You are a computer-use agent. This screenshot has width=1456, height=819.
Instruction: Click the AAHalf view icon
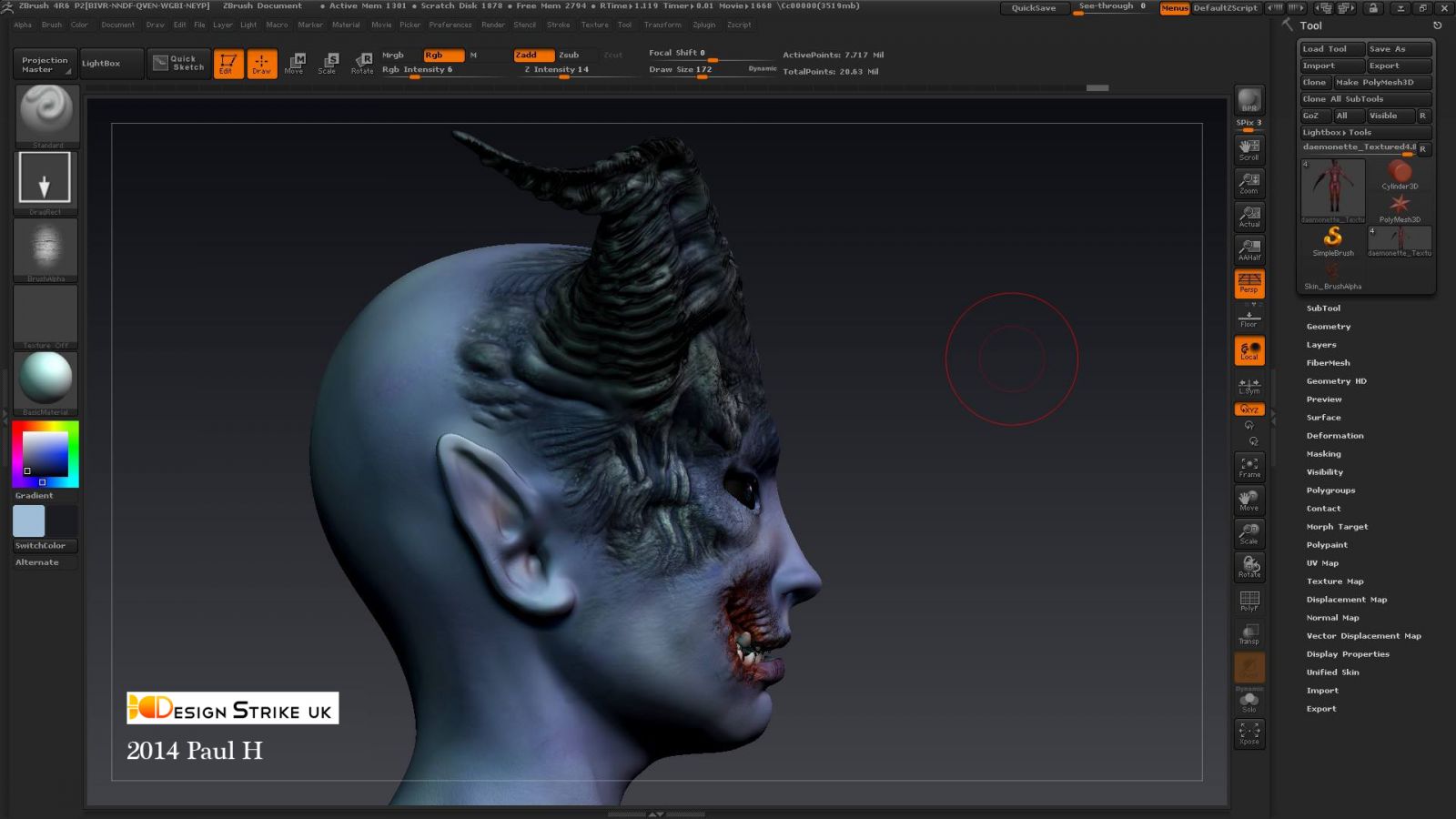coord(1249,249)
